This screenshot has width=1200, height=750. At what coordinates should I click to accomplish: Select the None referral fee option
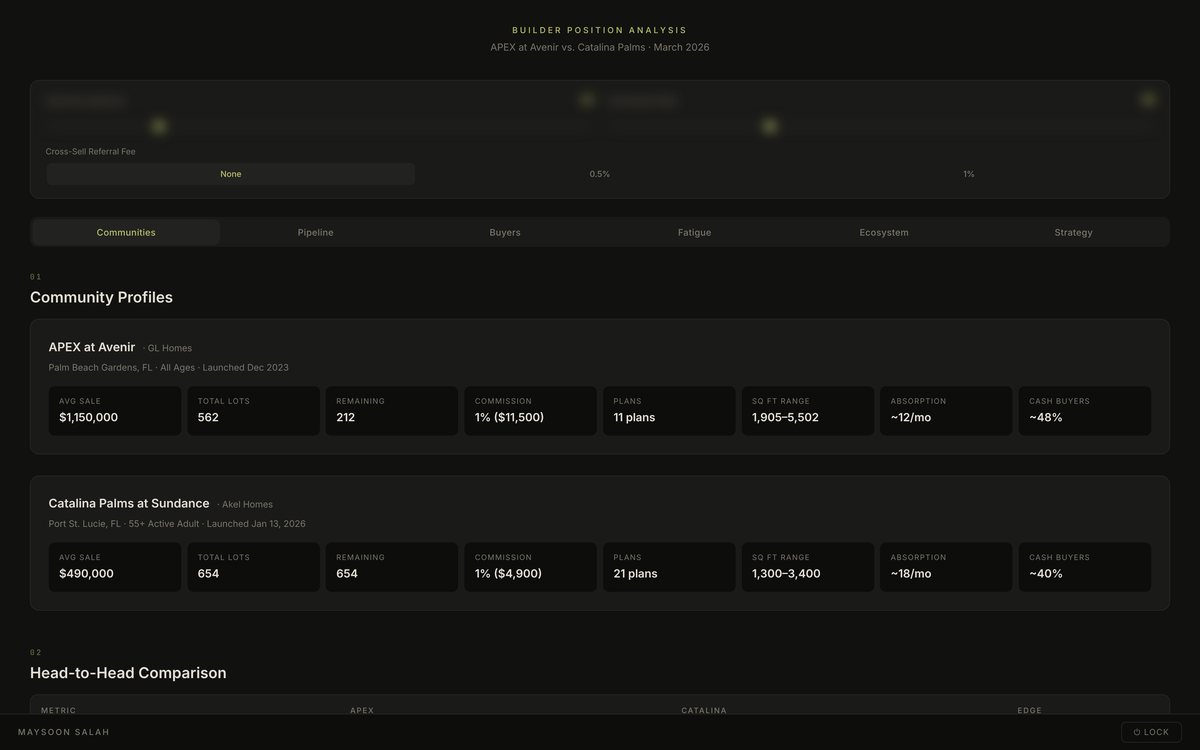231,174
